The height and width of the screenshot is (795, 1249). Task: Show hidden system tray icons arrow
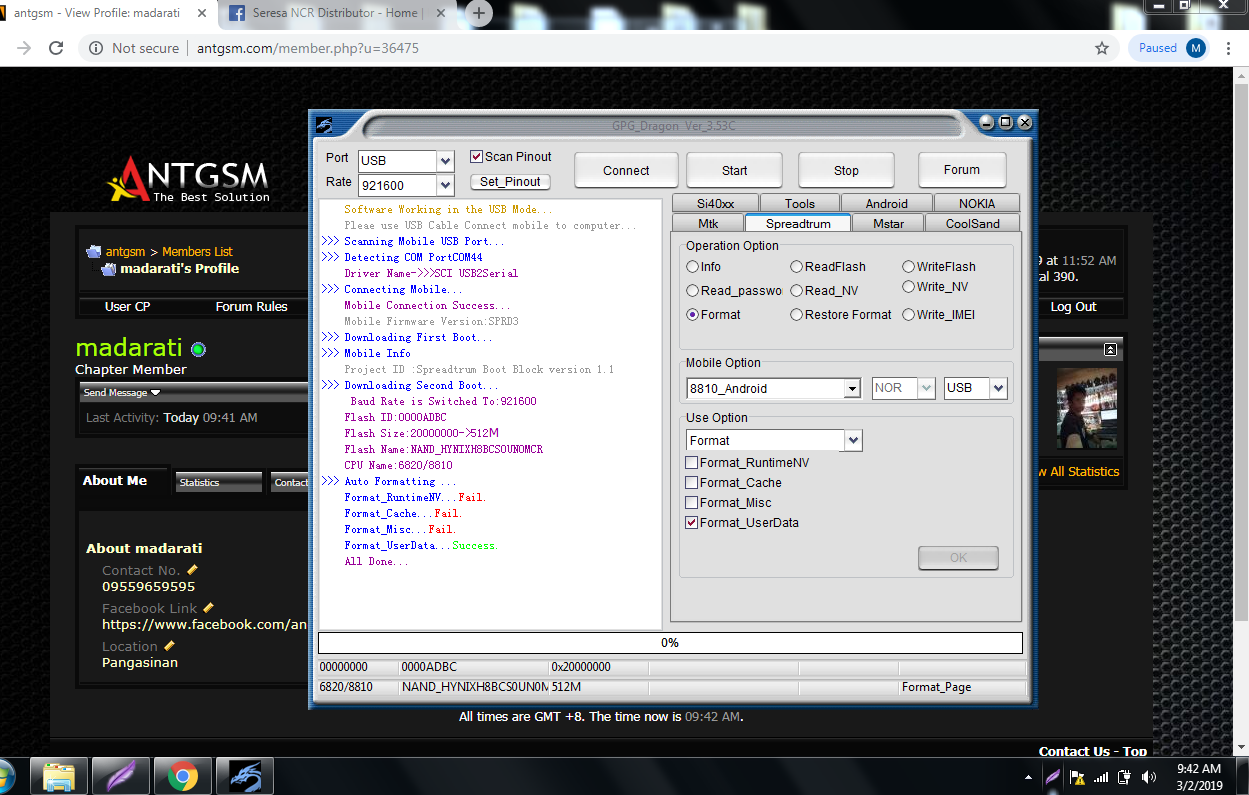(1029, 777)
